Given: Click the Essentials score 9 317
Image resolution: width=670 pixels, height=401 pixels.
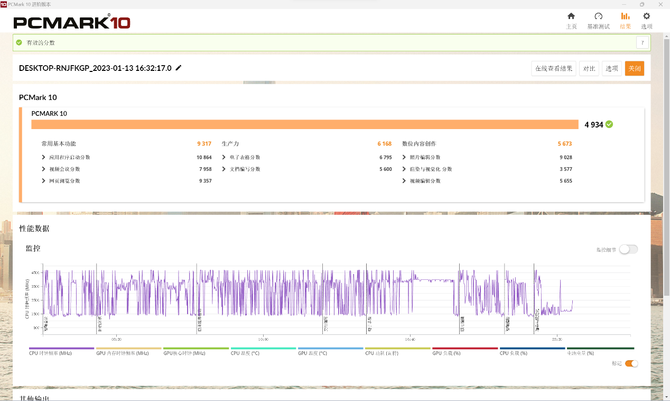Looking at the screenshot, I should [x=204, y=144].
